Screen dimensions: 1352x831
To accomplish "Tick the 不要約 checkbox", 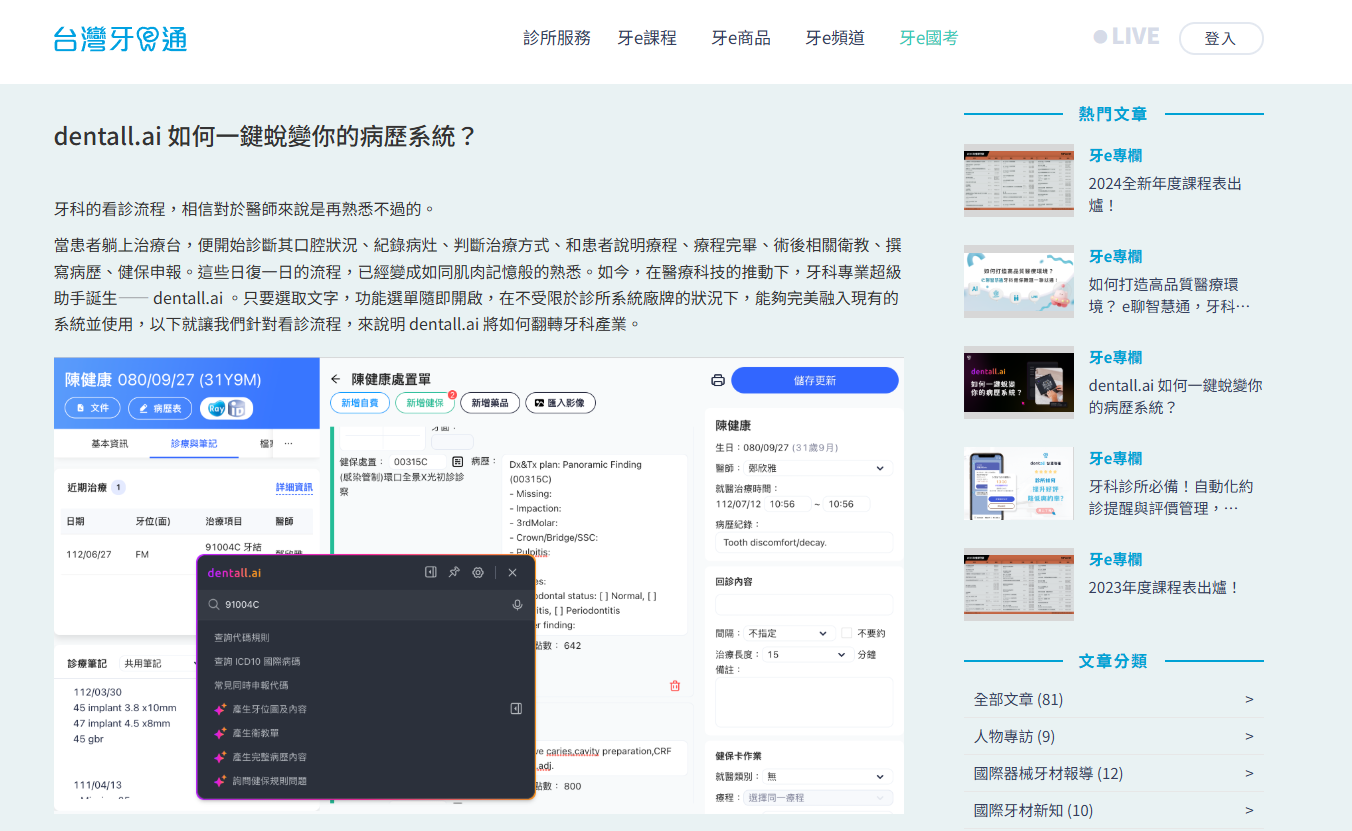I will tap(847, 633).
